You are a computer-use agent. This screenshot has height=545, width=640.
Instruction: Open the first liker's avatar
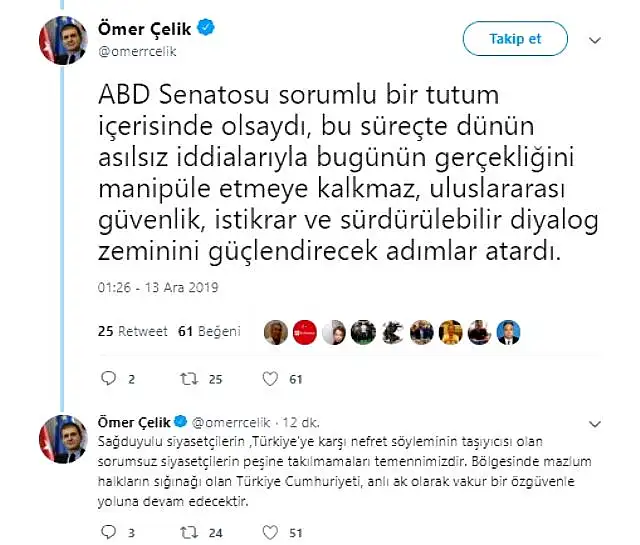tap(276, 332)
